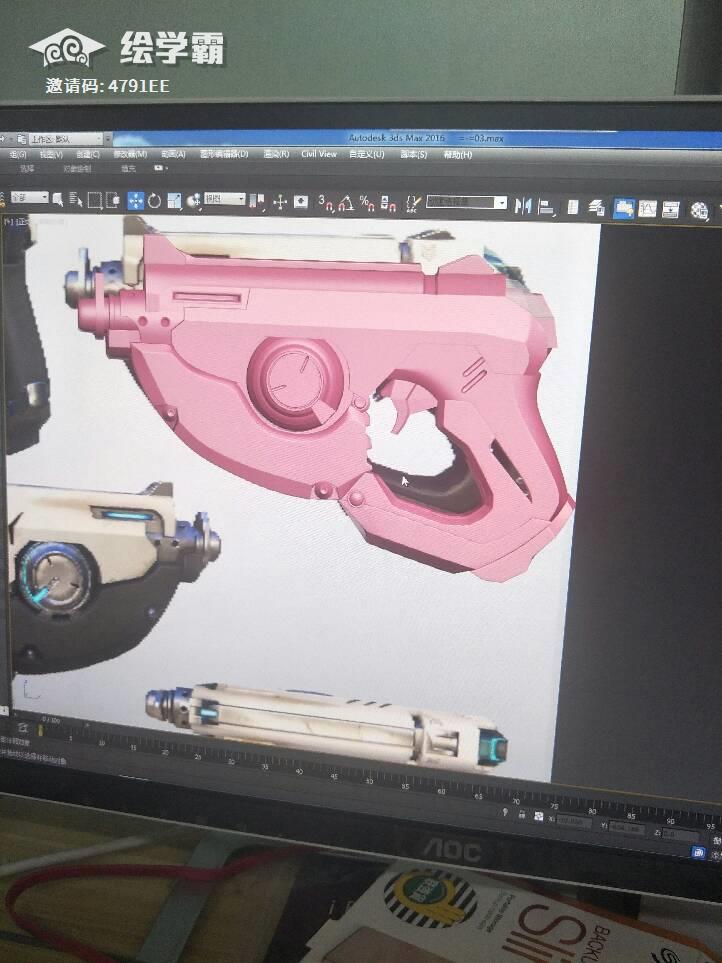The image size is (722, 963).
Task: Open Curve Editor icon
Action: [648, 209]
